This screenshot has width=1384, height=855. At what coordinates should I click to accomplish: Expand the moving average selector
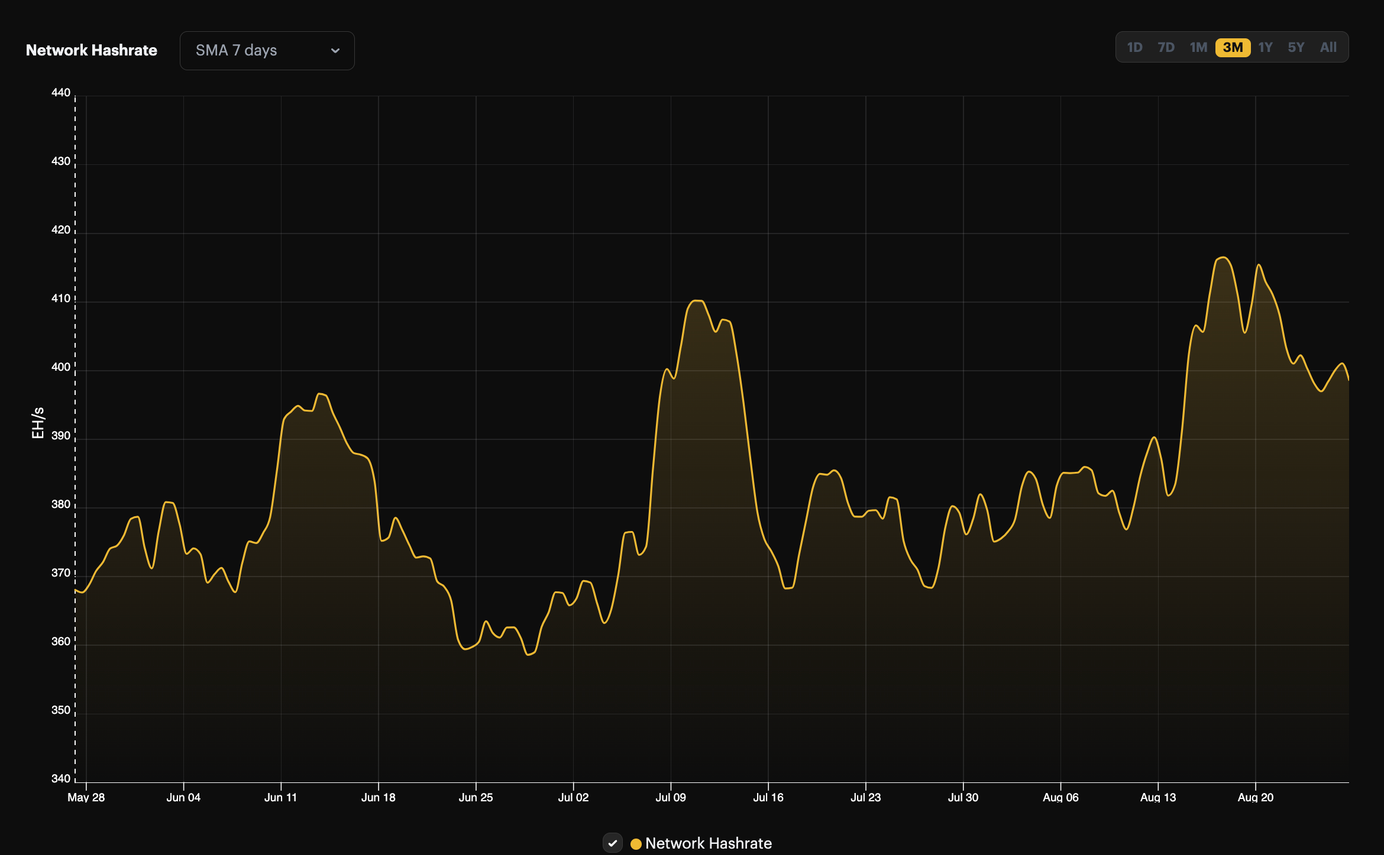[x=267, y=50]
